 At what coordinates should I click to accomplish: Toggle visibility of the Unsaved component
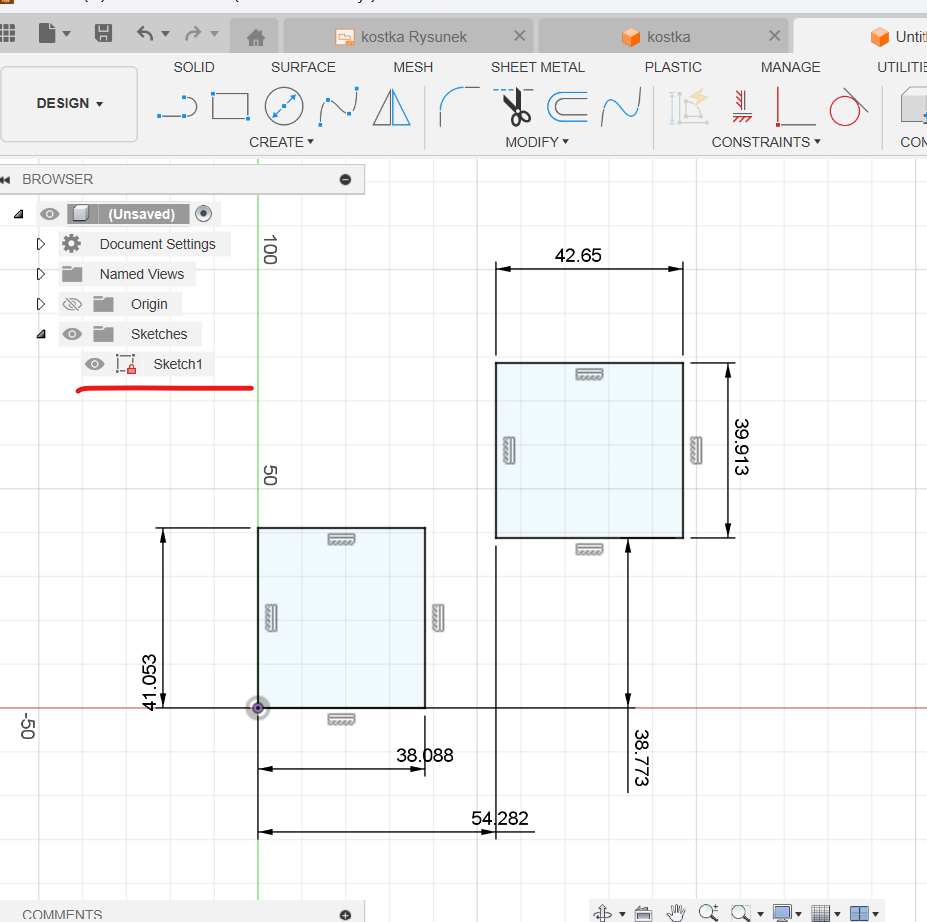50,214
